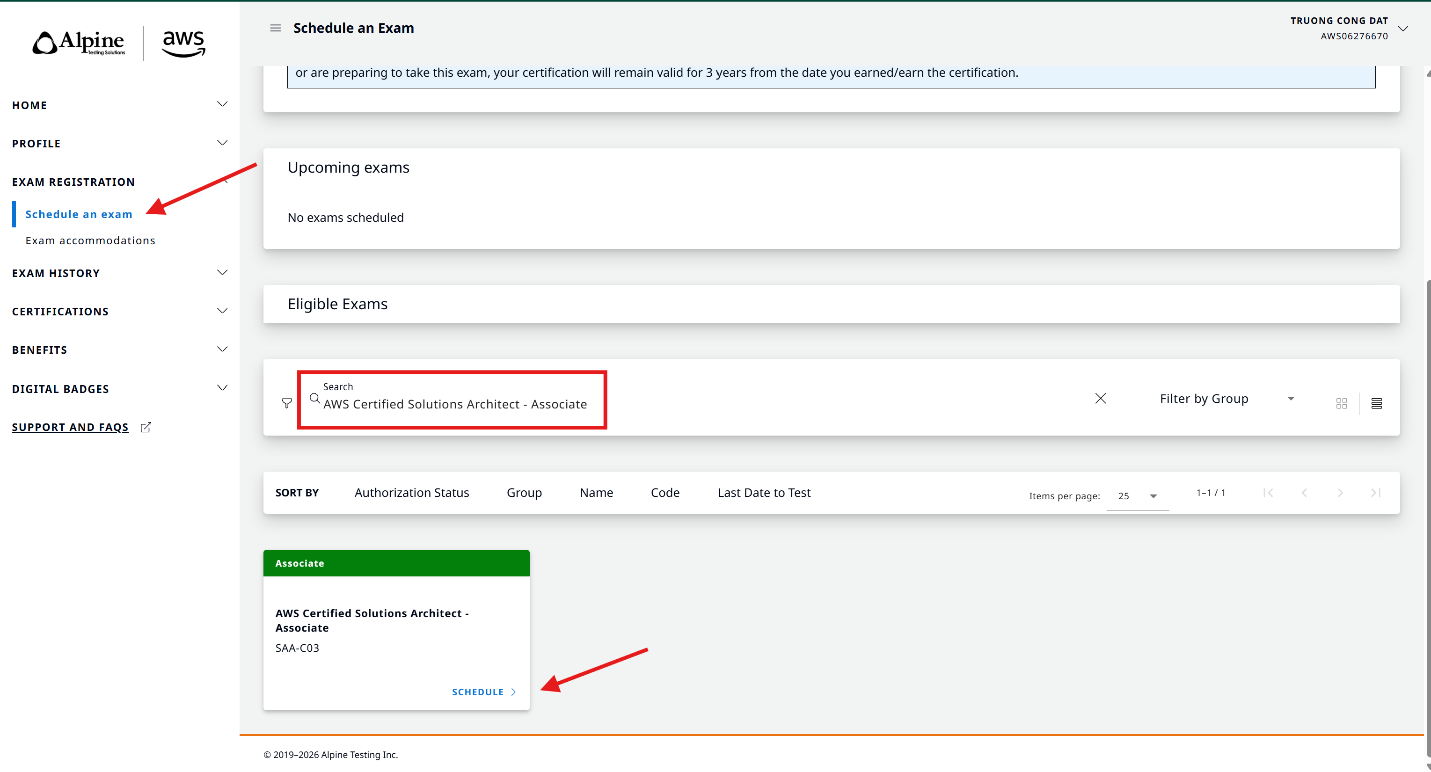Sort exams by Name
Screen dimensions: 1431x772
click(x=597, y=493)
